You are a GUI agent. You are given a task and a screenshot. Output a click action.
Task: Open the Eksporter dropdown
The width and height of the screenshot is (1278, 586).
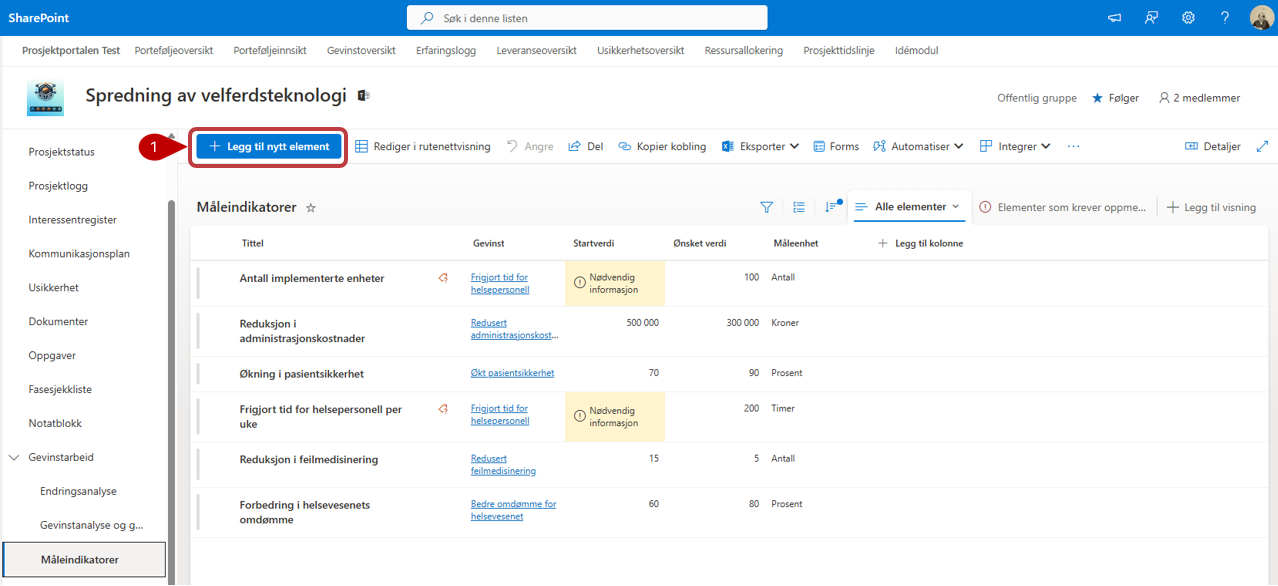(760, 146)
